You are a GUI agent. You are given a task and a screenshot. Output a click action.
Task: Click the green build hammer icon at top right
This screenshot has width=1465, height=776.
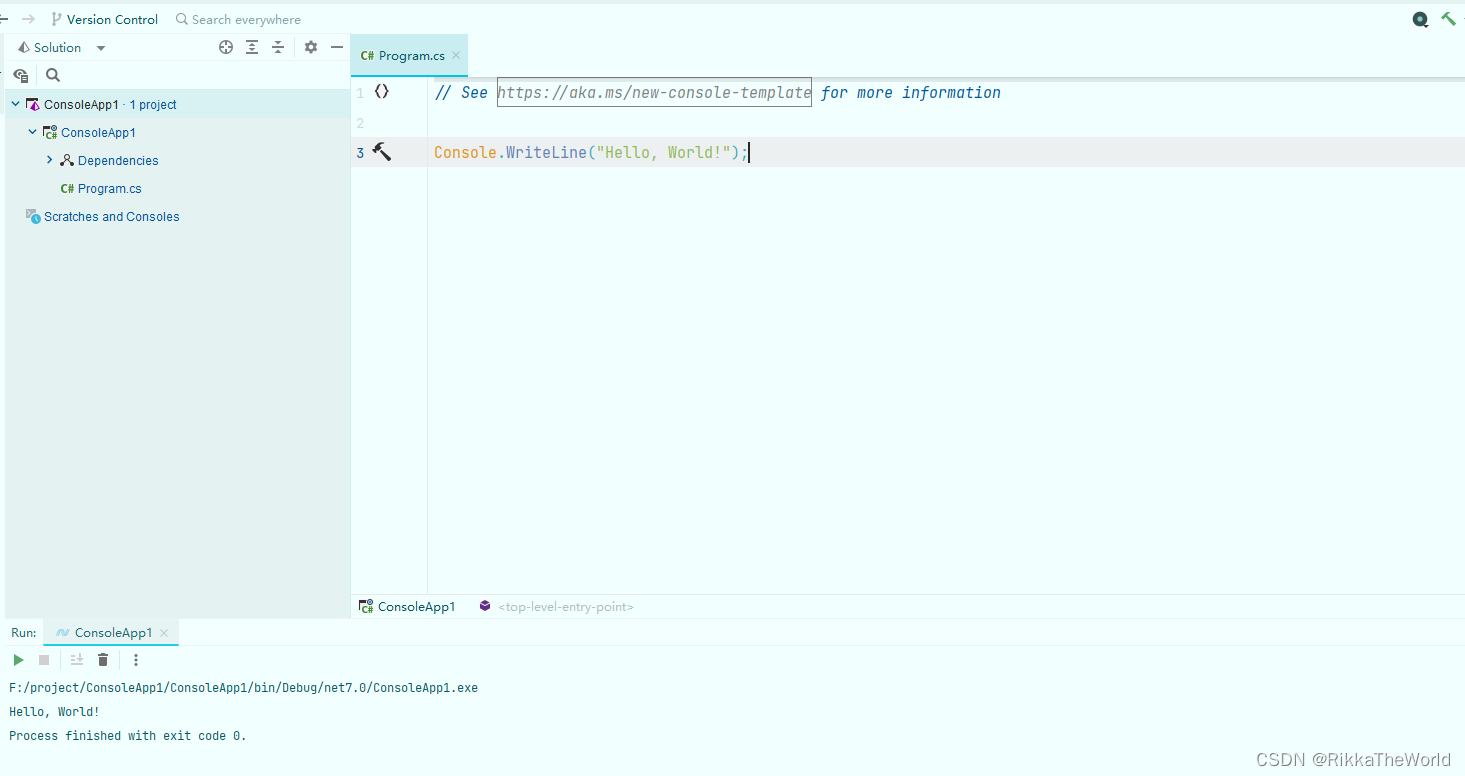[x=1448, y=19]
